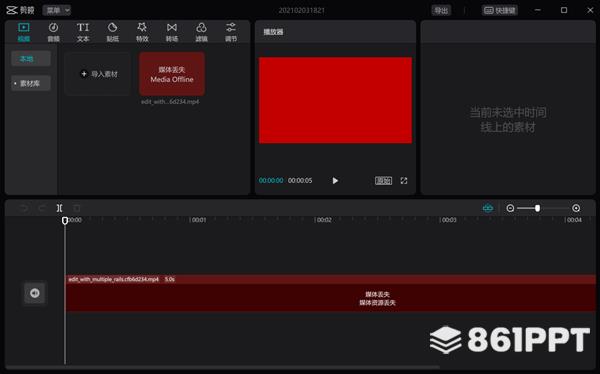600x374 pixels.
Task: Click the redo arrow in timeline toolbar
Action: [42, 208]
